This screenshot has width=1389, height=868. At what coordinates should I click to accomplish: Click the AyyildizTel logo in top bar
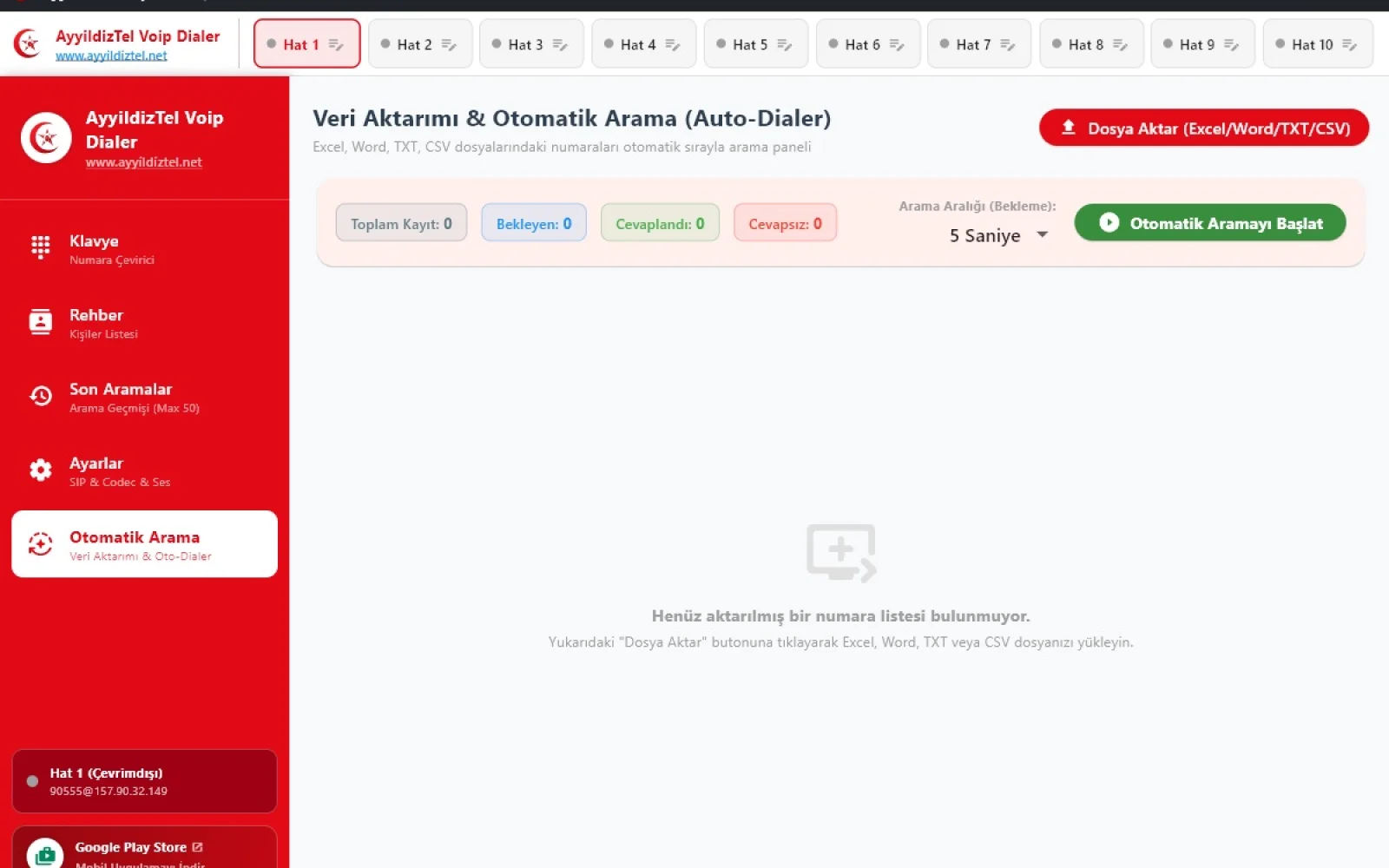(x=27, y=43)
